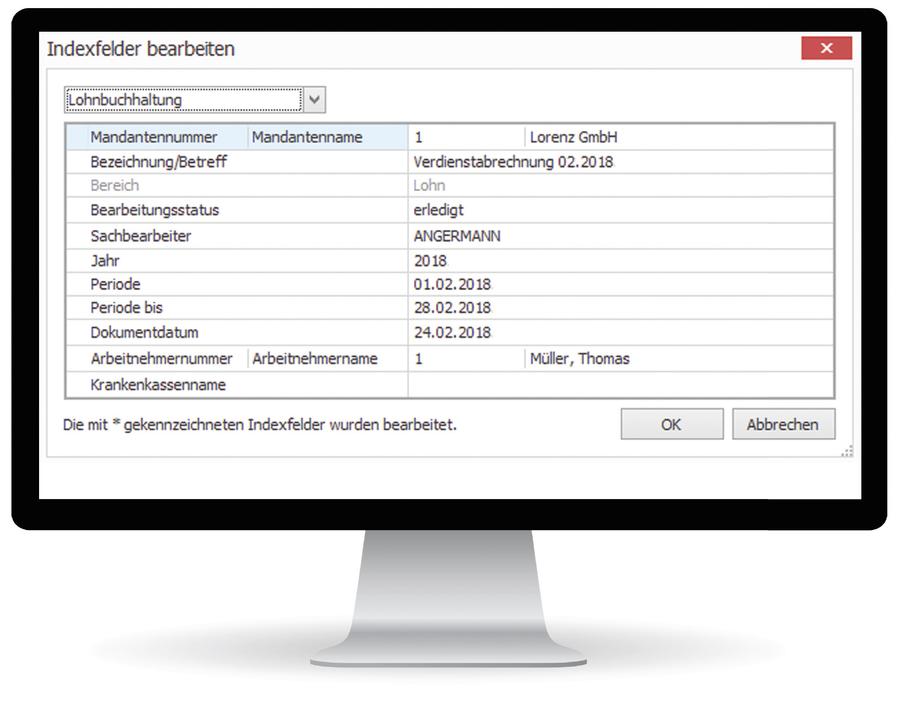The height and width of the screenshot is (711, 900).
Task: Select the Mandantennummer value field
Action: pos(465,137)
